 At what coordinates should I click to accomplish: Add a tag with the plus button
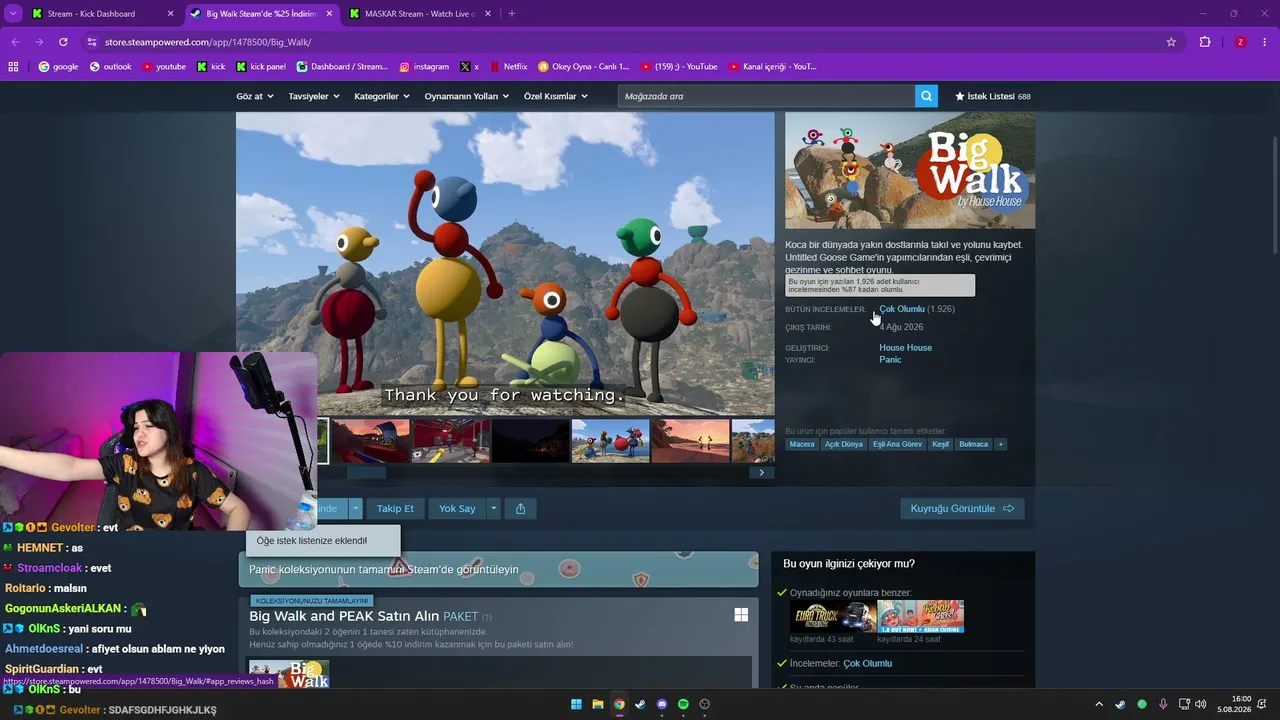click(1000, 444)
